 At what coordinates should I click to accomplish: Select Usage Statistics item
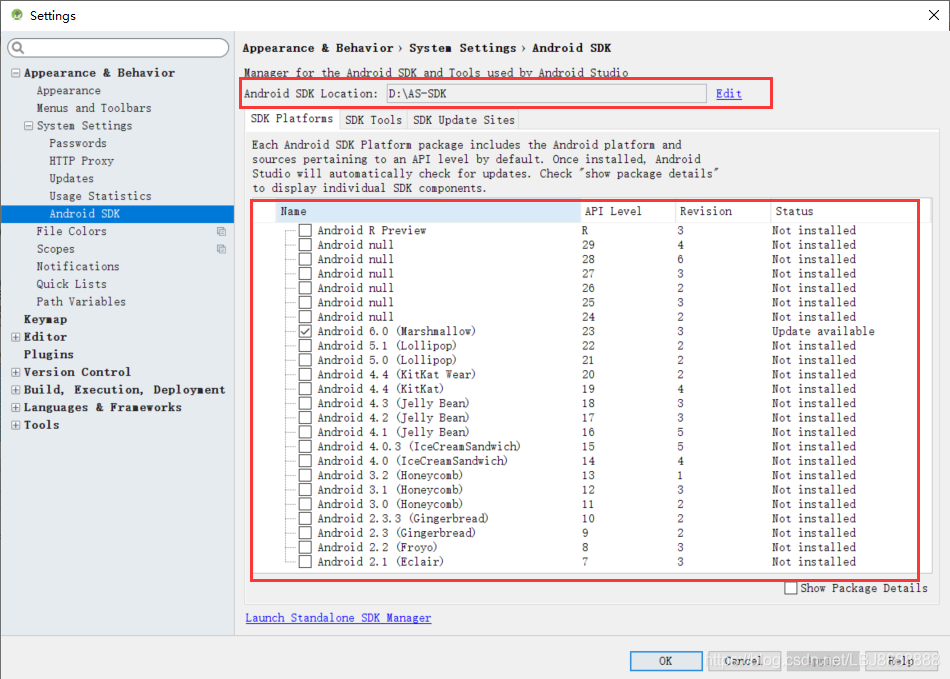pos(101,196)
